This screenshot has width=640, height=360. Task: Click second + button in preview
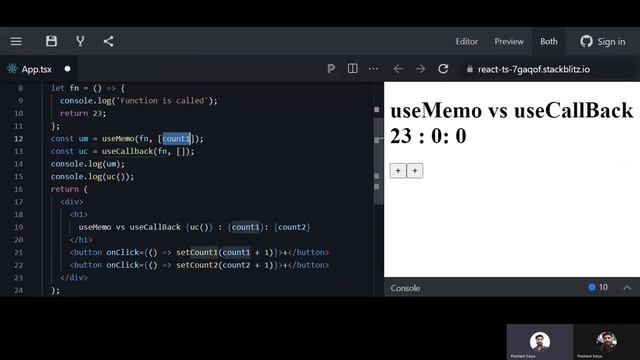[x=415, y=171]
